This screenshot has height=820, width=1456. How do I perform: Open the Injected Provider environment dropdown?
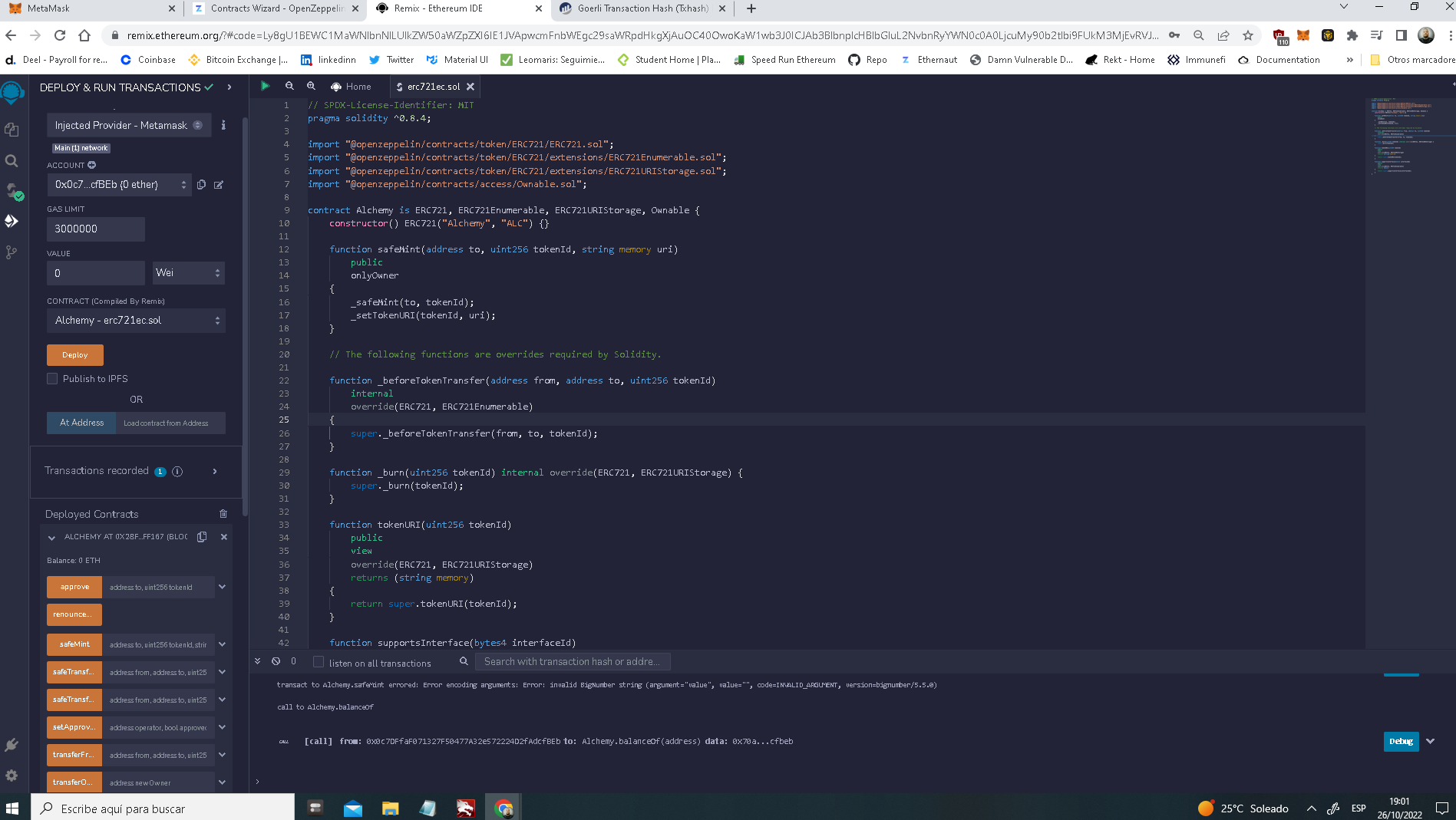point(128,124)
